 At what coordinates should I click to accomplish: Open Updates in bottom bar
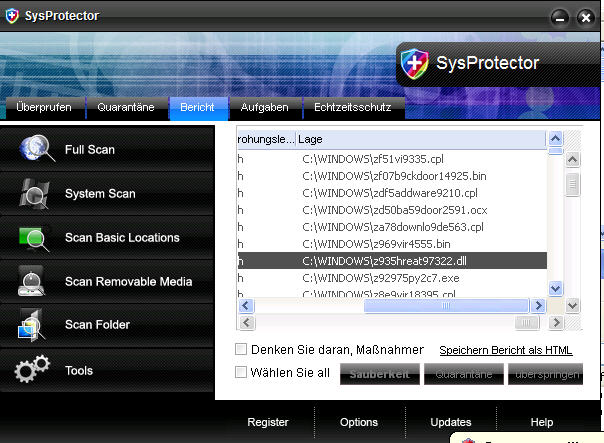451,422
